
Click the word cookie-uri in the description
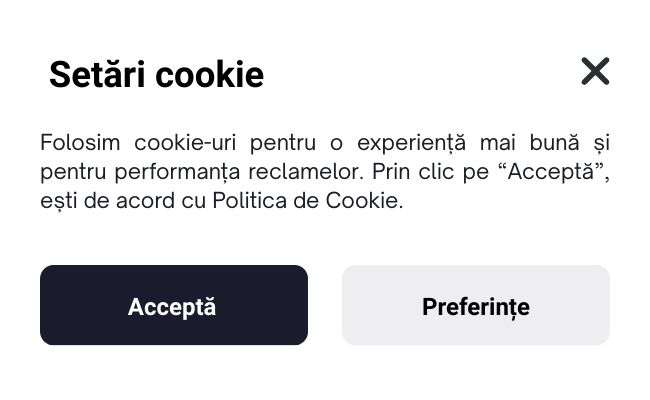point(185,143)
